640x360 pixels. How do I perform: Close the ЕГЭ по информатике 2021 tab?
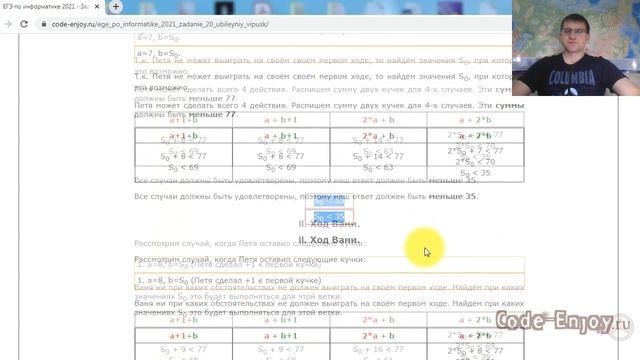[97, 7]
